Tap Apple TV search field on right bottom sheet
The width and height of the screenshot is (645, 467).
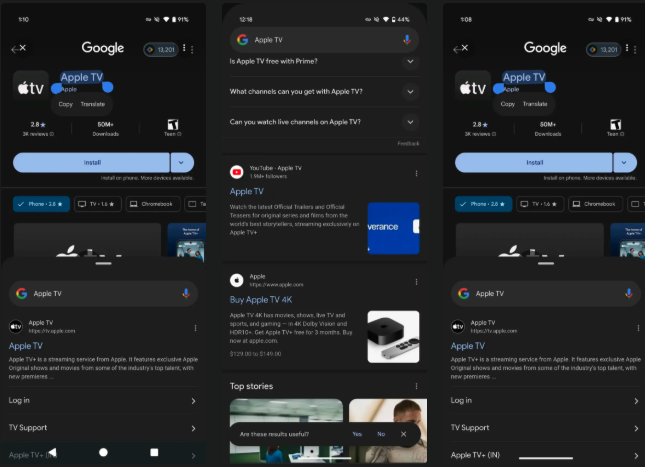coord(545,293)
